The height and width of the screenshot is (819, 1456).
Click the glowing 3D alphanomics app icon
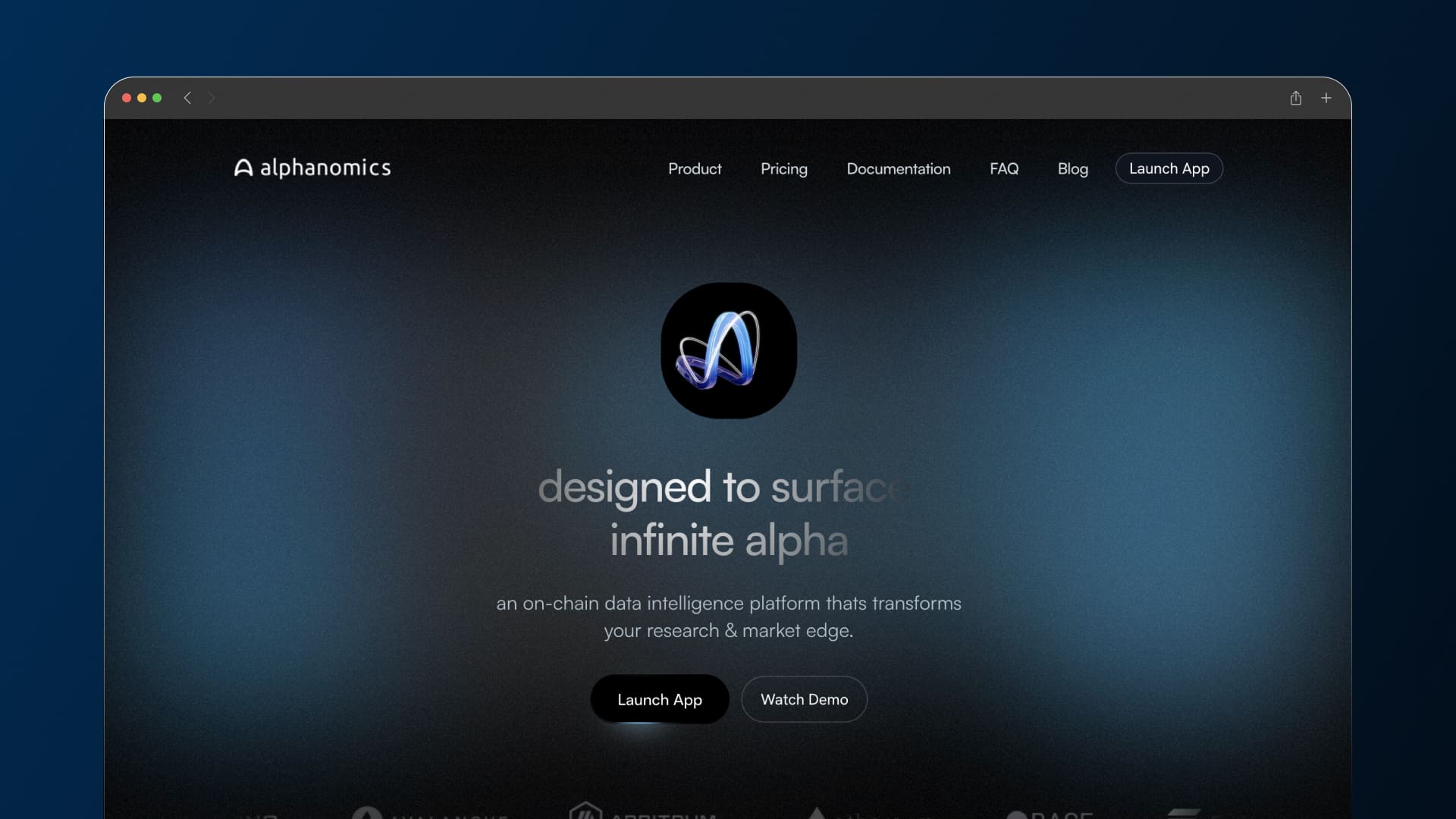(x=729, y=350)
